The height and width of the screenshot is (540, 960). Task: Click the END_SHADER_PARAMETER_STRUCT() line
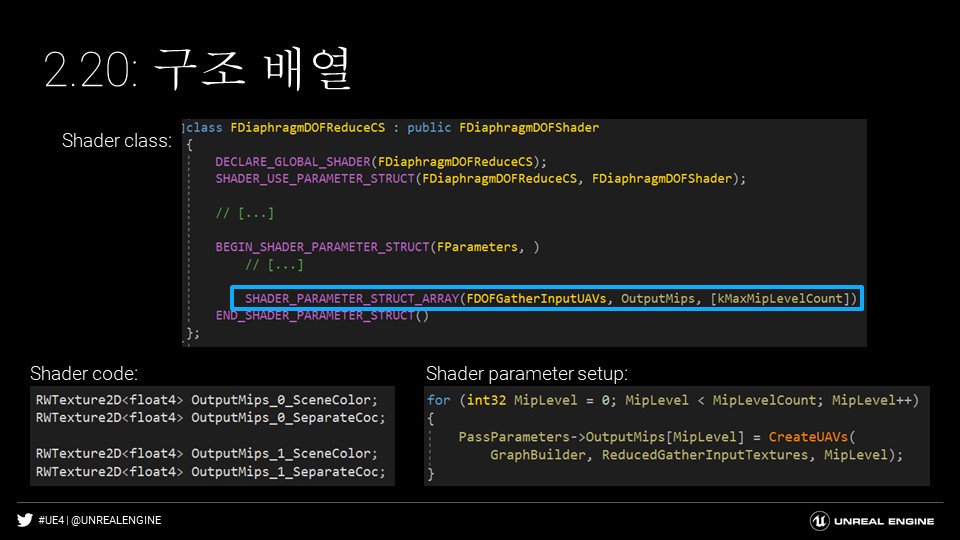pyautogui.click(x=322, y=315)
